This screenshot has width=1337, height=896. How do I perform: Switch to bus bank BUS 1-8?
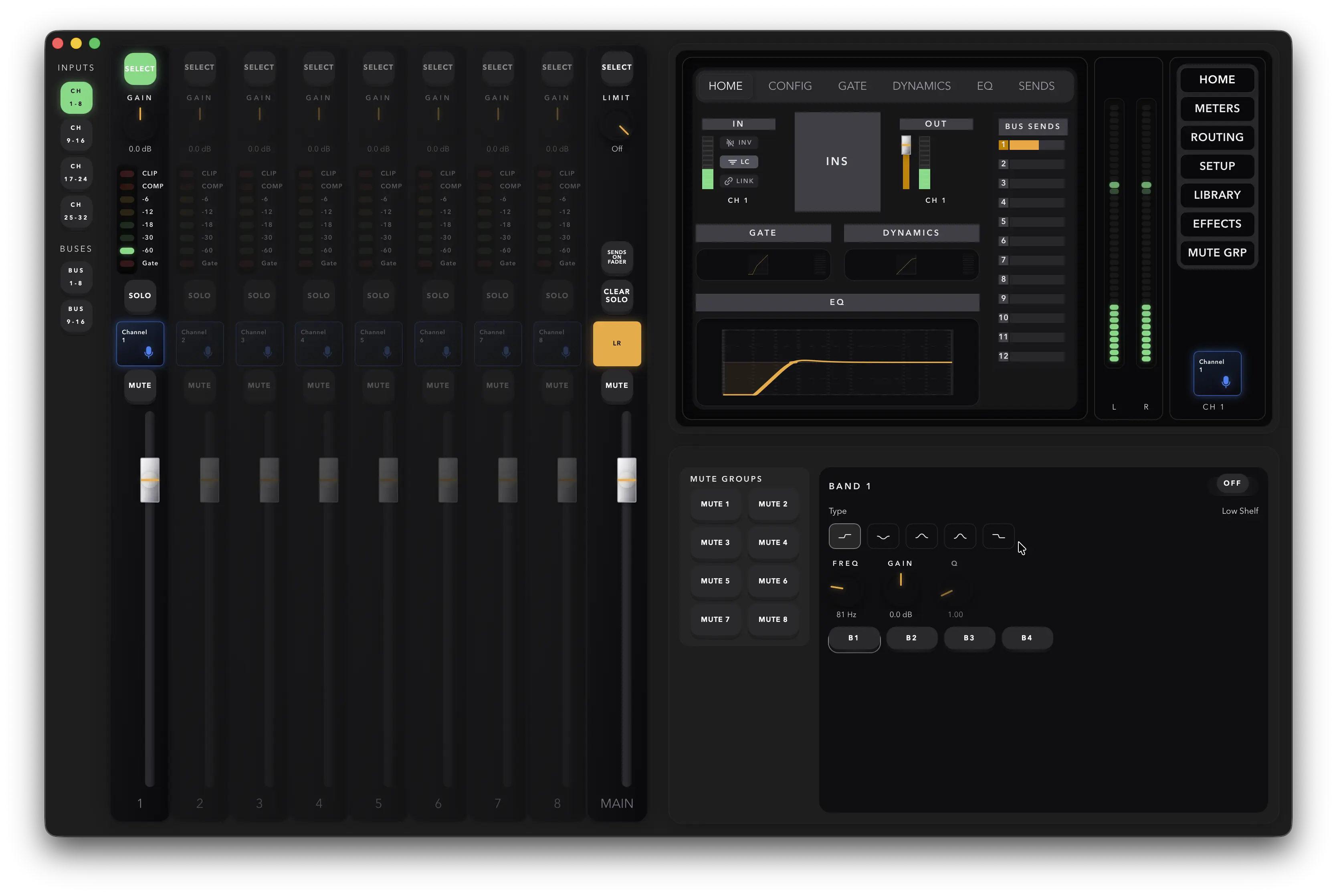click(76, 276)
